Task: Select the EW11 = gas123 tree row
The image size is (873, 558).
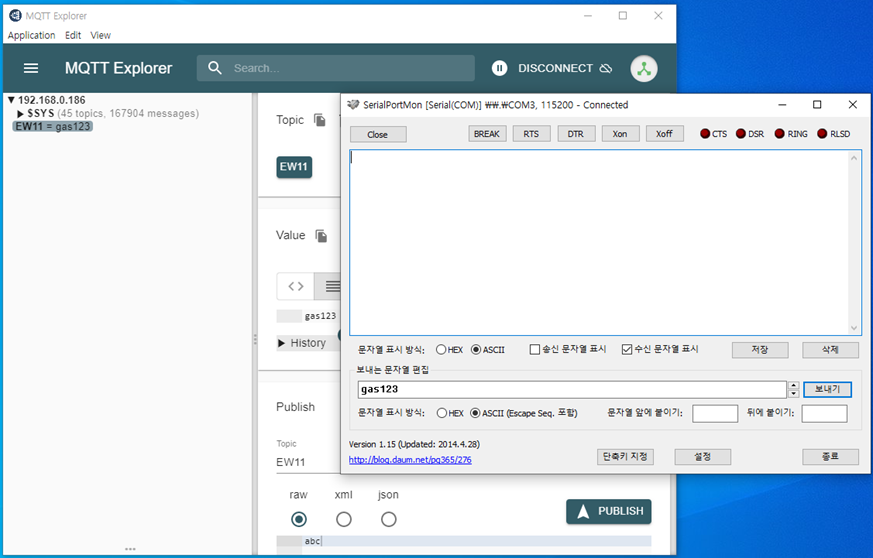Action: 53,126
